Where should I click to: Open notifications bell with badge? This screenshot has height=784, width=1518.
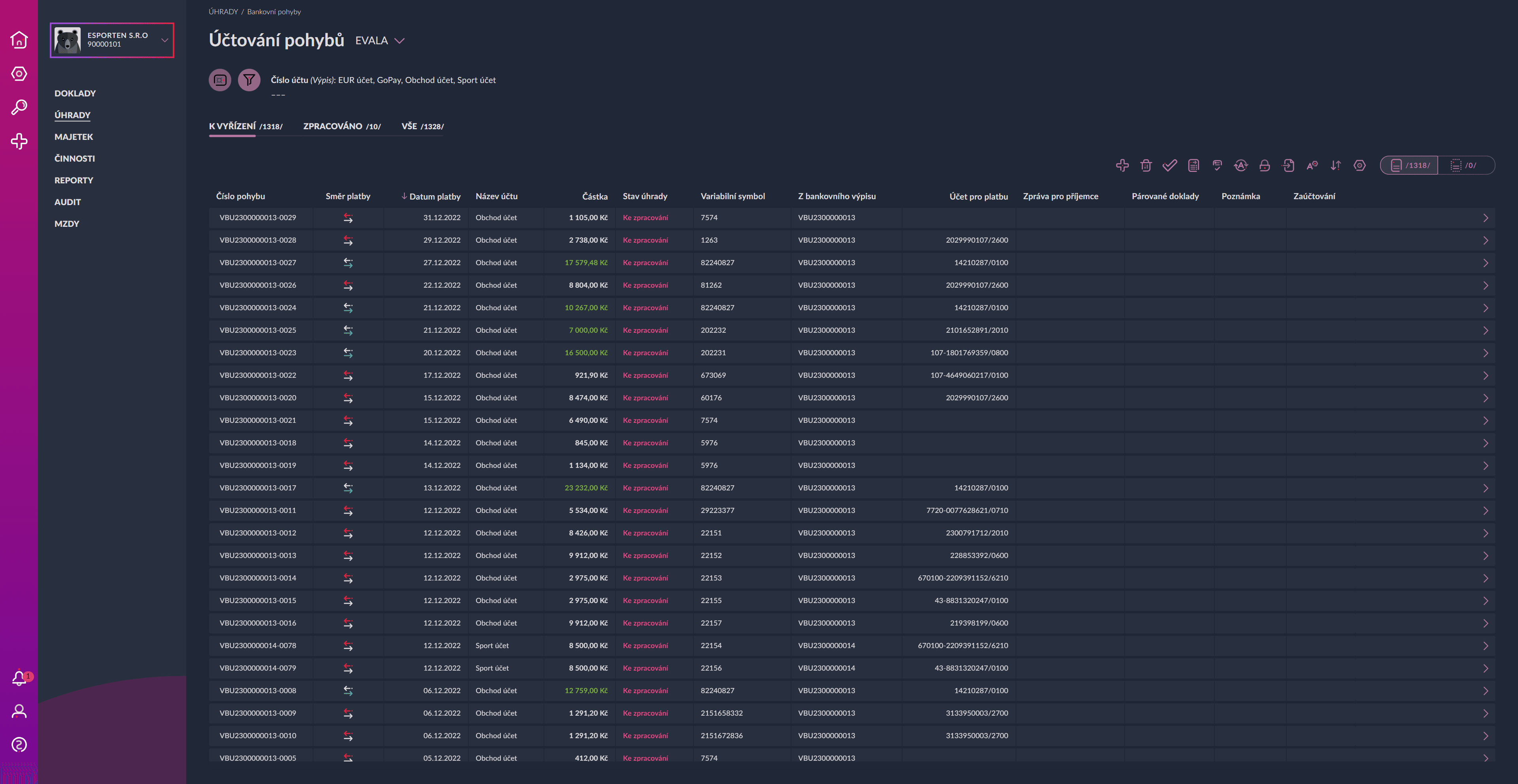[x=19, y=678]
